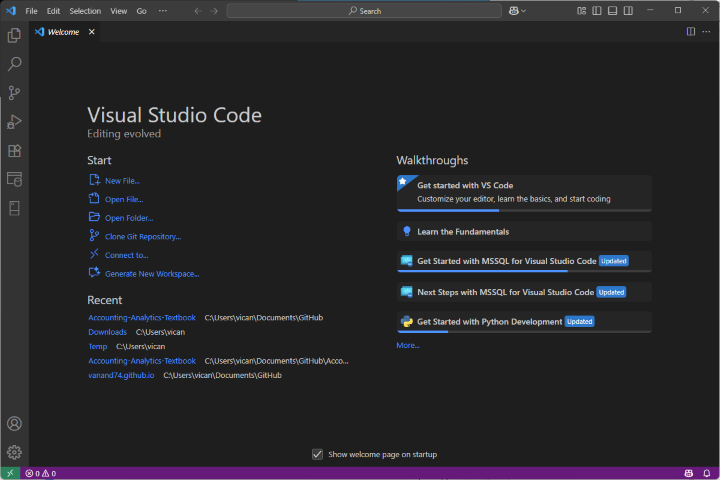Open the notifications bell in status bar

[707, 473]
